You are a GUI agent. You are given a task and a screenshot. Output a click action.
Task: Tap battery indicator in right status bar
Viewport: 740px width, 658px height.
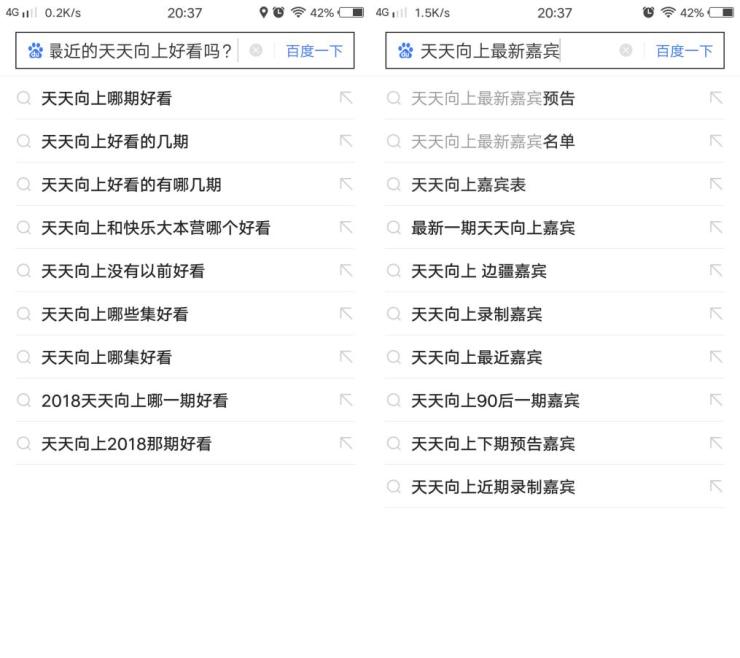(x=721, y=12)
